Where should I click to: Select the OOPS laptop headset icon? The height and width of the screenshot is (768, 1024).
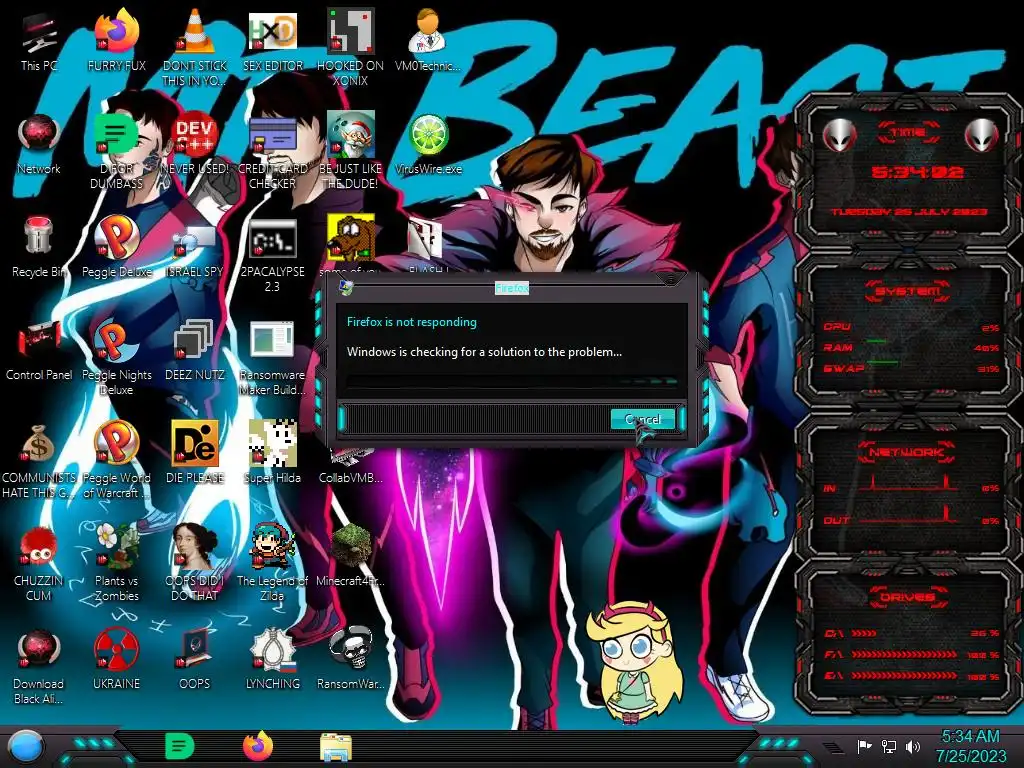[x=194, y=659]
